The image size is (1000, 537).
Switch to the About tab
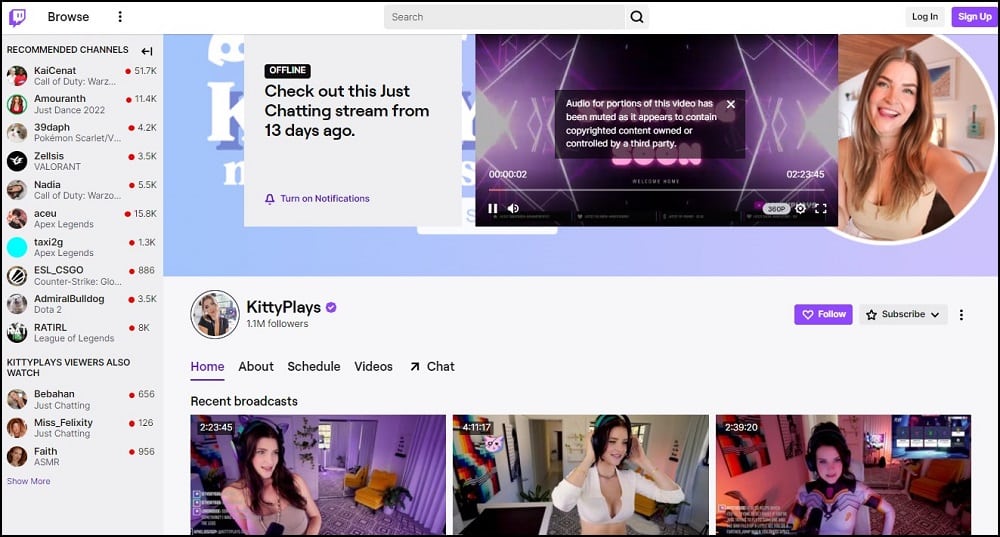pos(256,367)
